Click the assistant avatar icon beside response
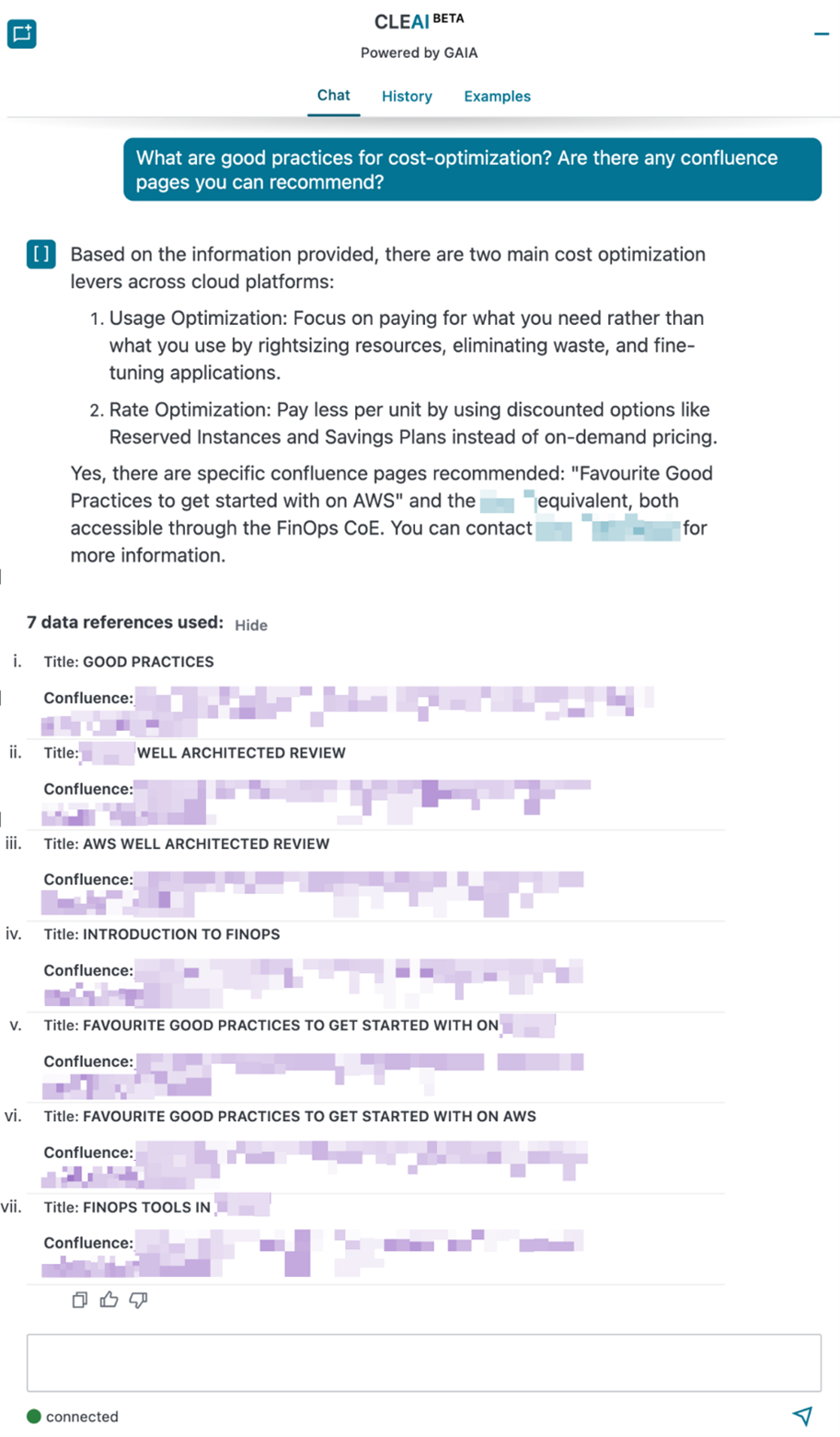The height and width of the screenshot is (1437, 840). coord(41,254)
